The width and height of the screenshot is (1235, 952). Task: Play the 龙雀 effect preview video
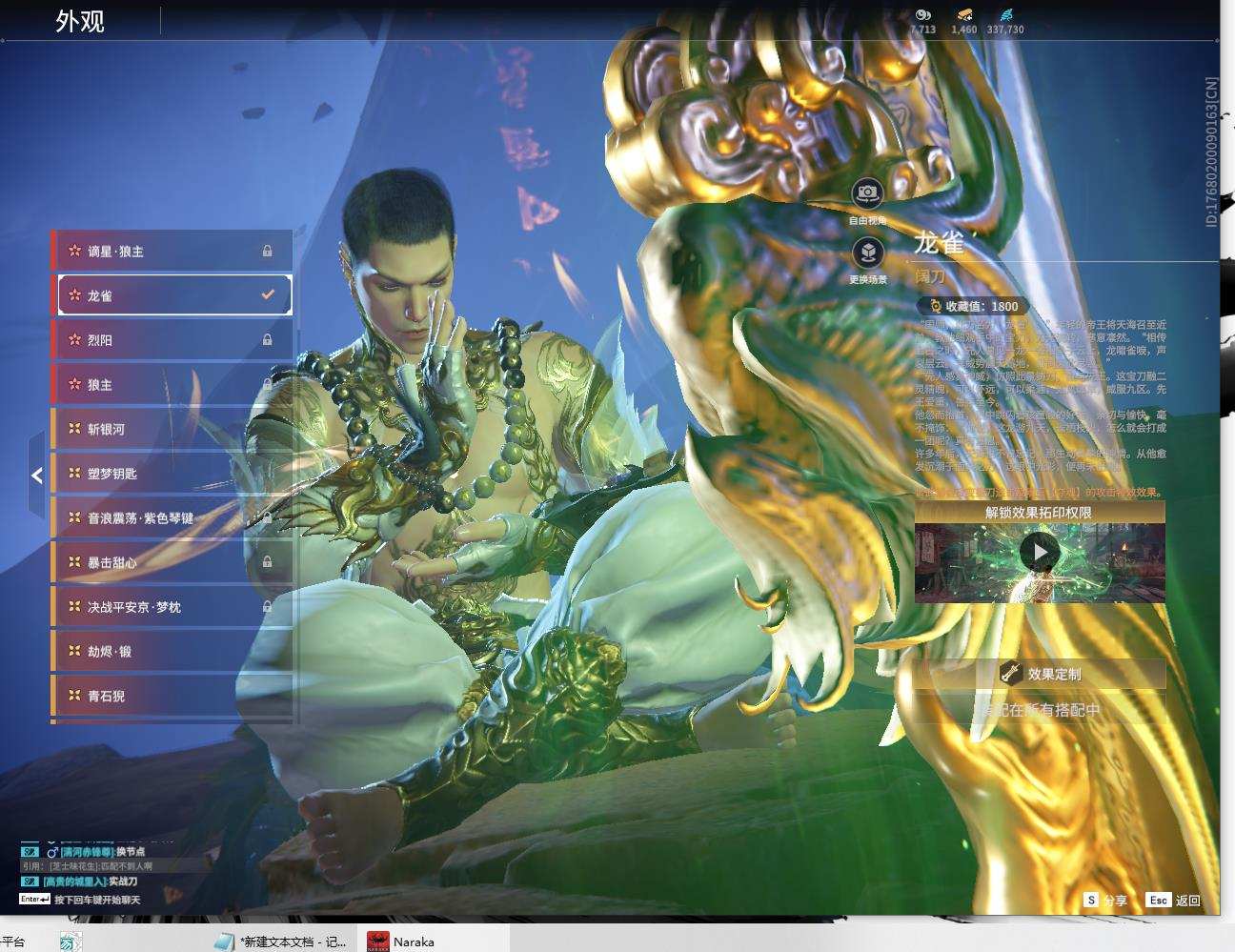point(1039,552)
